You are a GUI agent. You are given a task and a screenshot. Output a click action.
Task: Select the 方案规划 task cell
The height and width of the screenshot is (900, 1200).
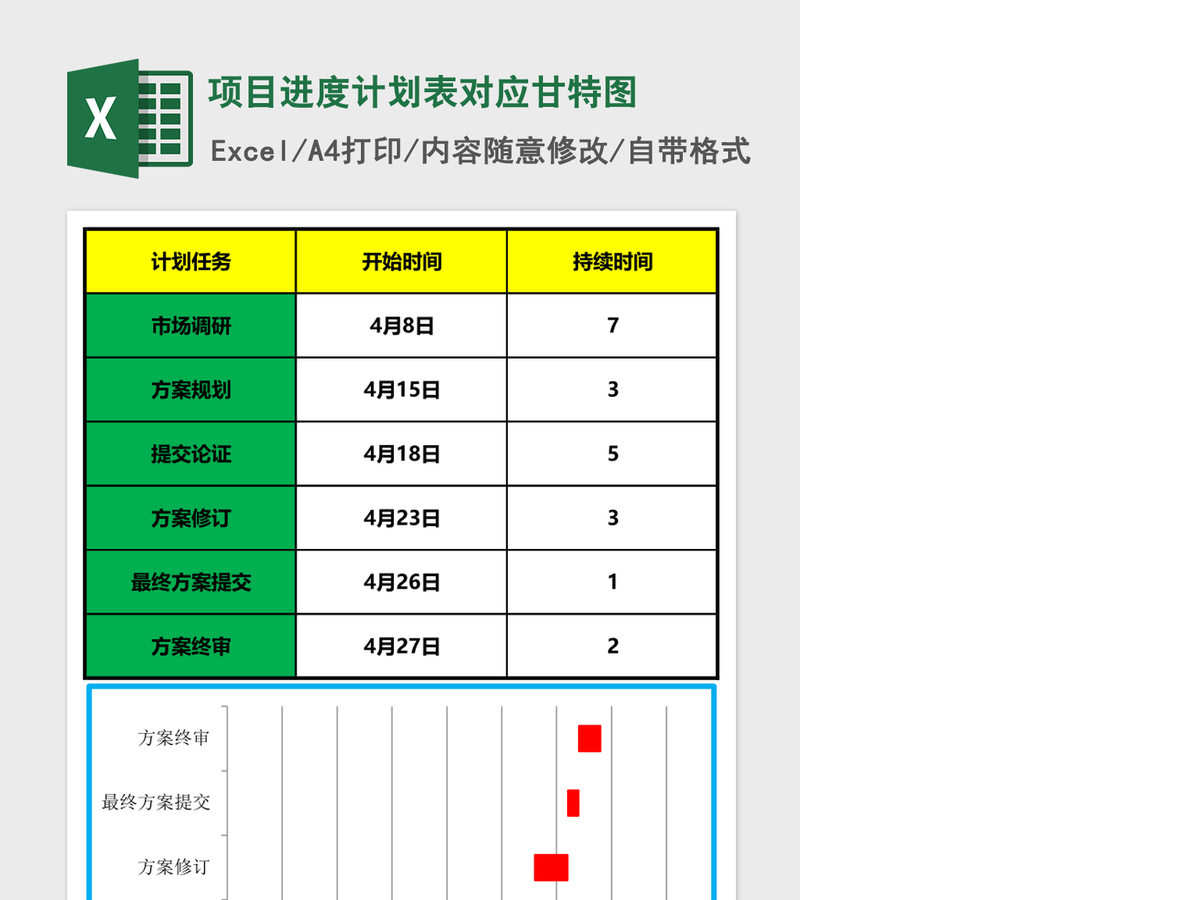(x=191, y=390)
